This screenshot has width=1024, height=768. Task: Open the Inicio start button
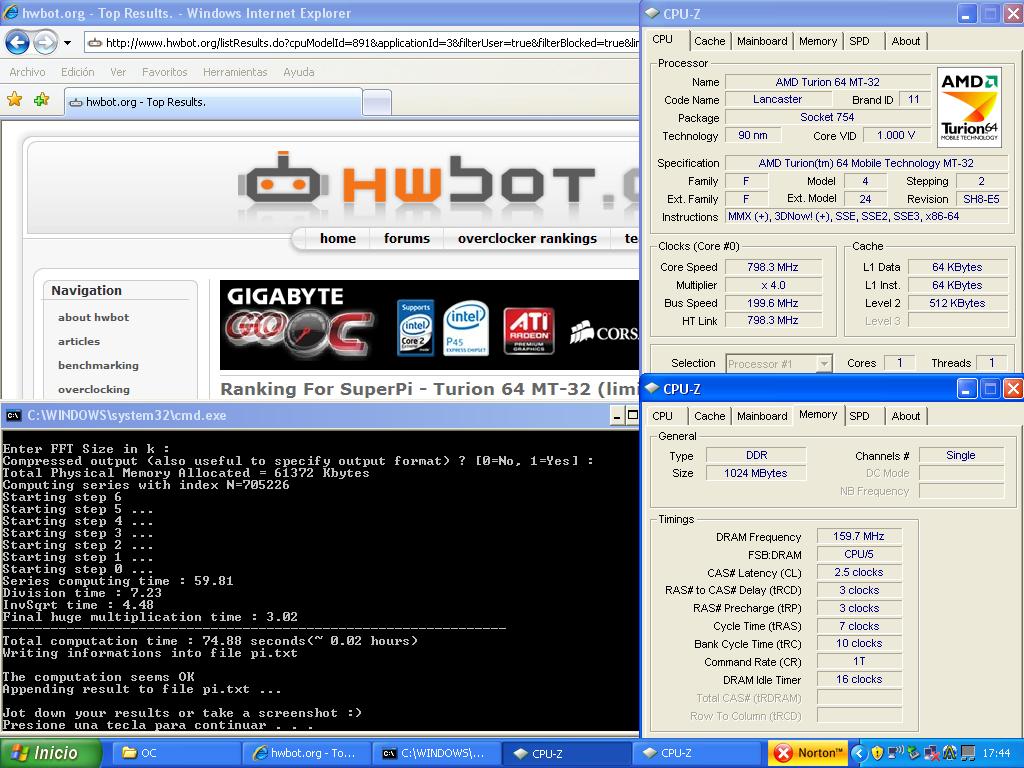click(50, 753)
